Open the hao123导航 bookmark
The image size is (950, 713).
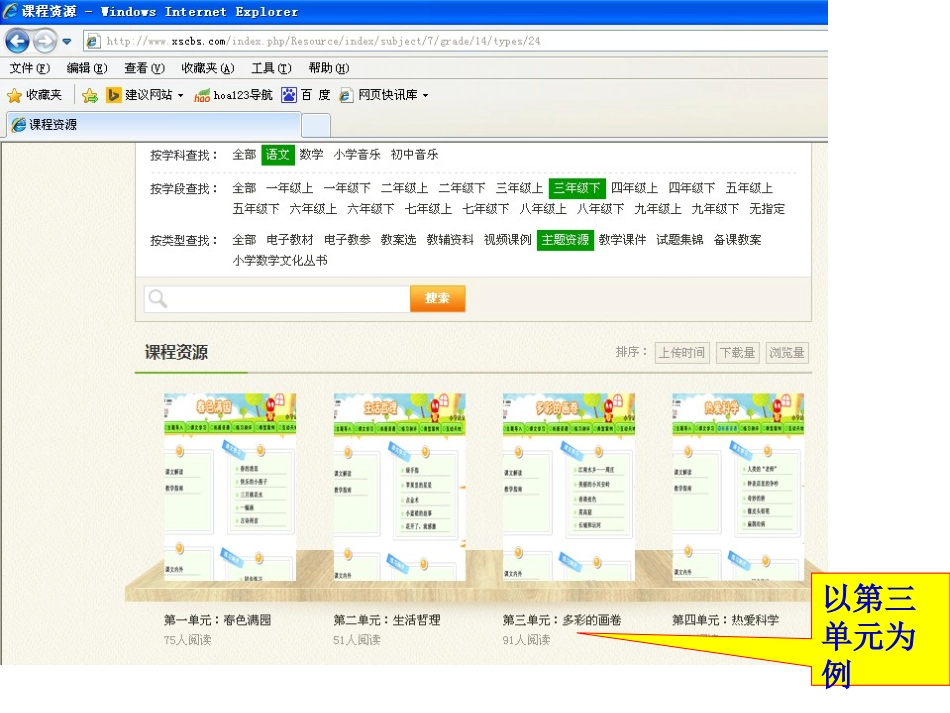coord(233,95)
